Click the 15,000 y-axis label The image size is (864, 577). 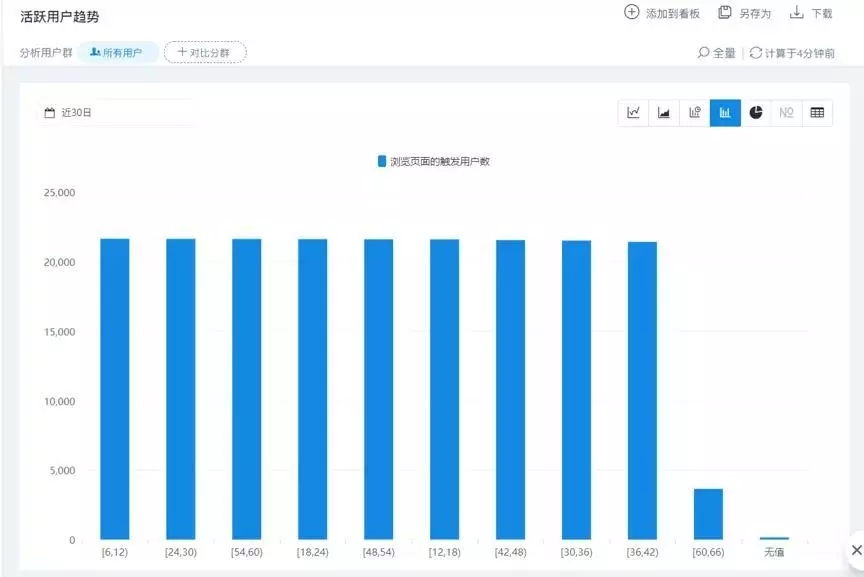tap(60, 332)
